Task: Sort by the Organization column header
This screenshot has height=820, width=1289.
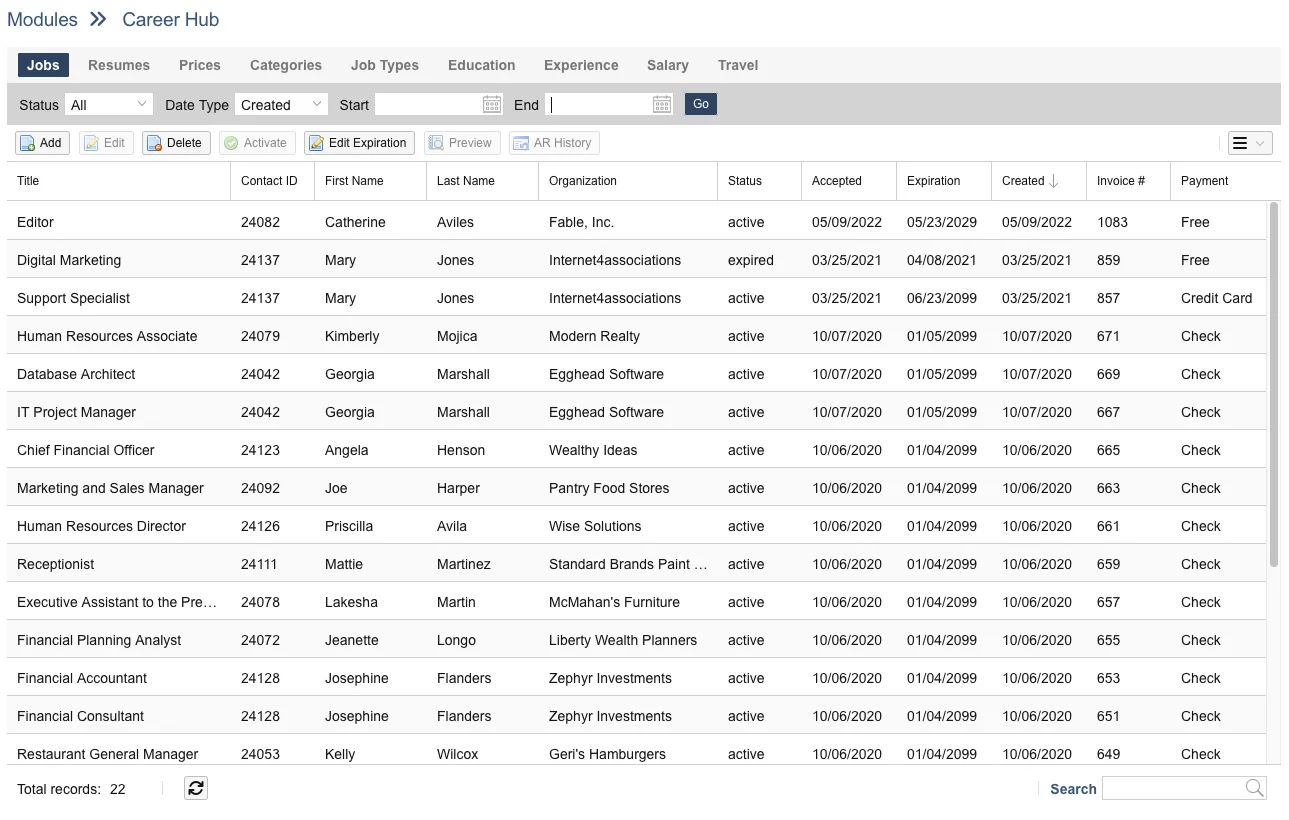Action: [x=583, y=181]
